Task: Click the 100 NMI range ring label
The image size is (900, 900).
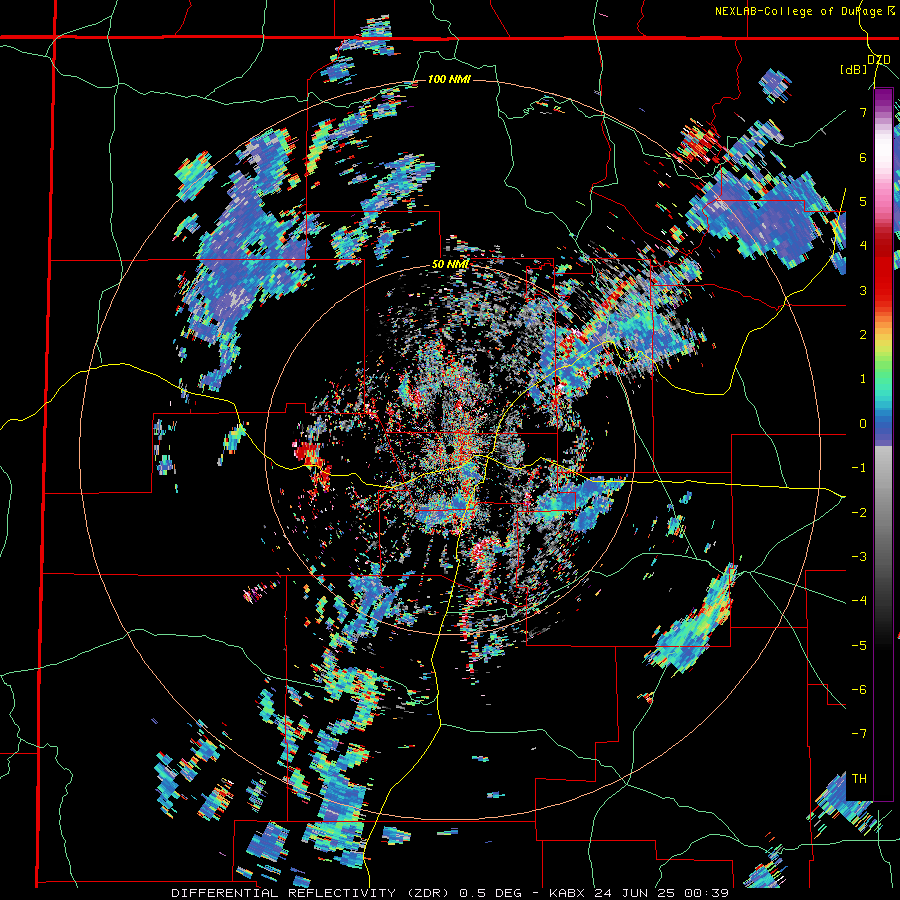Action: pyautogui.click(x=449, y=79)
